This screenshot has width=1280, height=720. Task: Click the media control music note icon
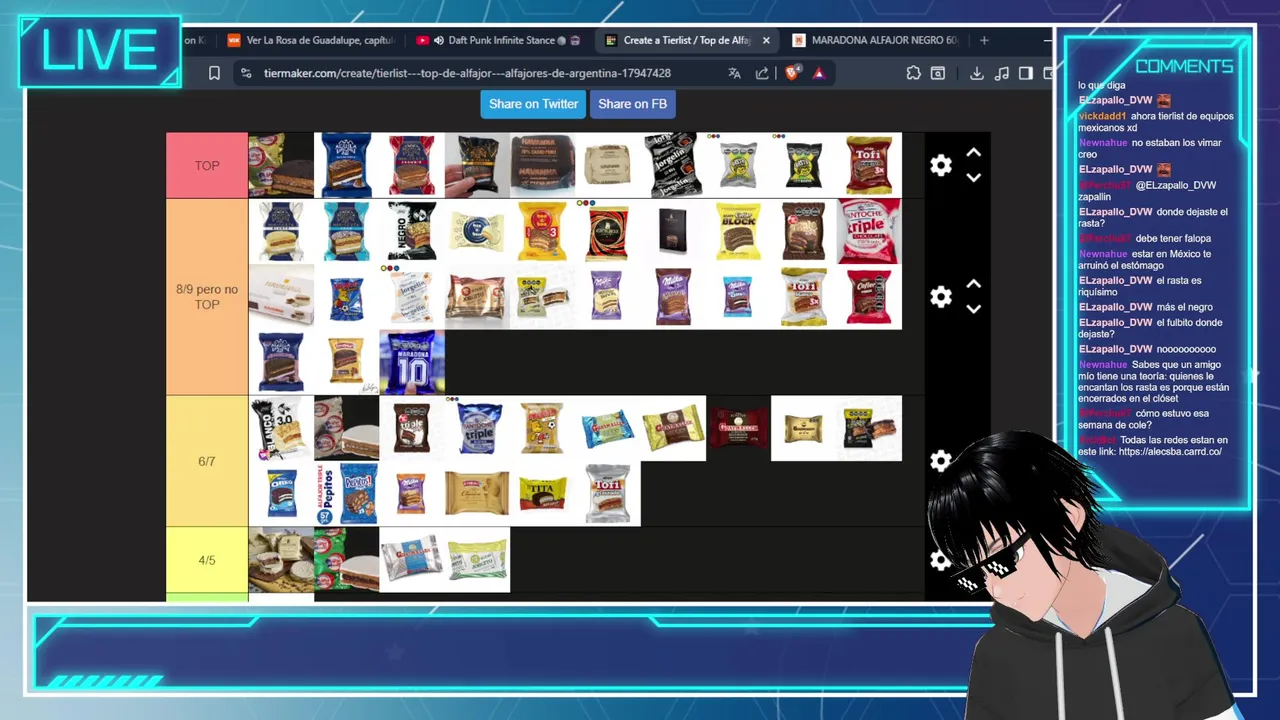tap(1001, 73)
